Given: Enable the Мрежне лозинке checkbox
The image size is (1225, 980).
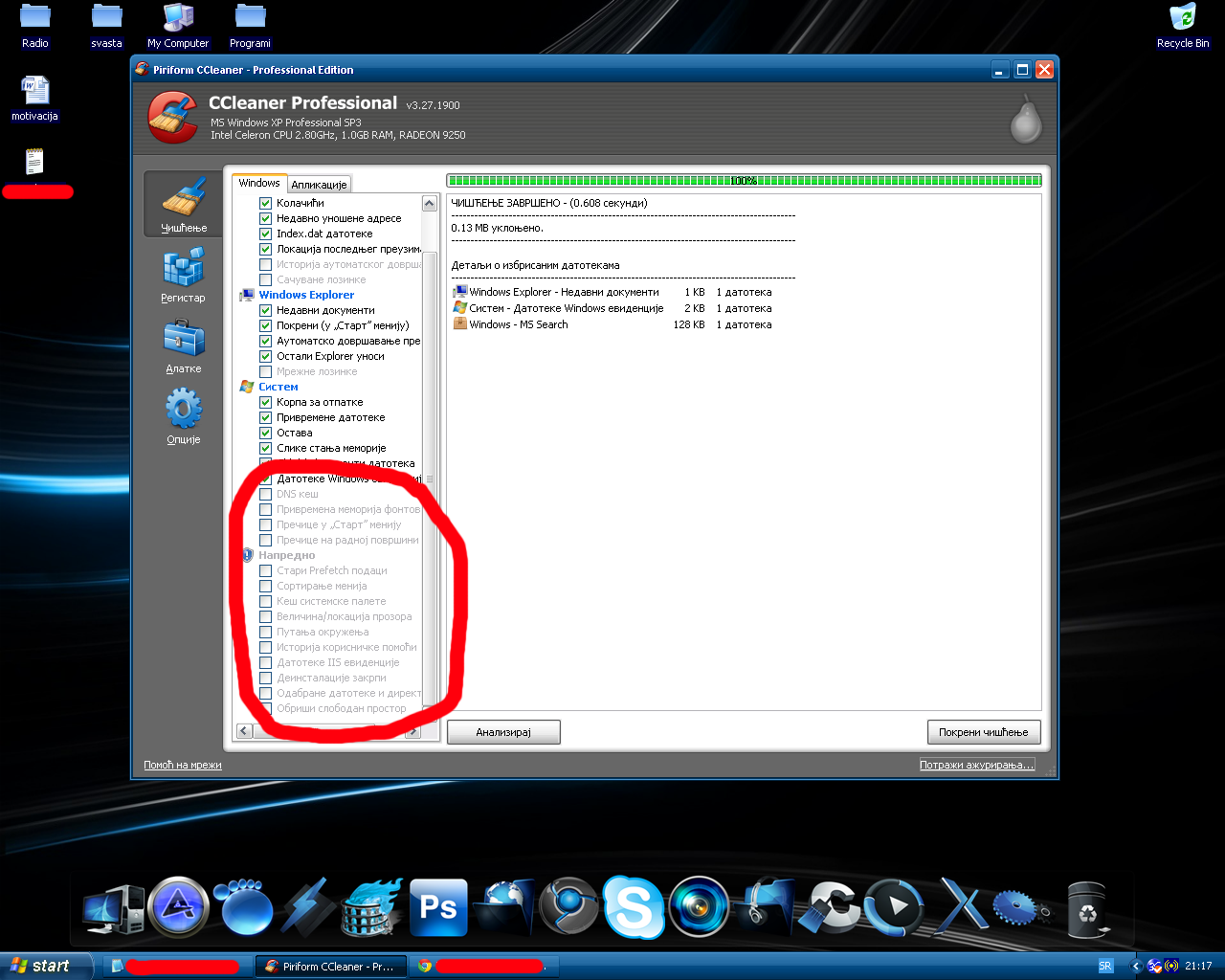Looking at the screenshot, I should coord(266,371).
